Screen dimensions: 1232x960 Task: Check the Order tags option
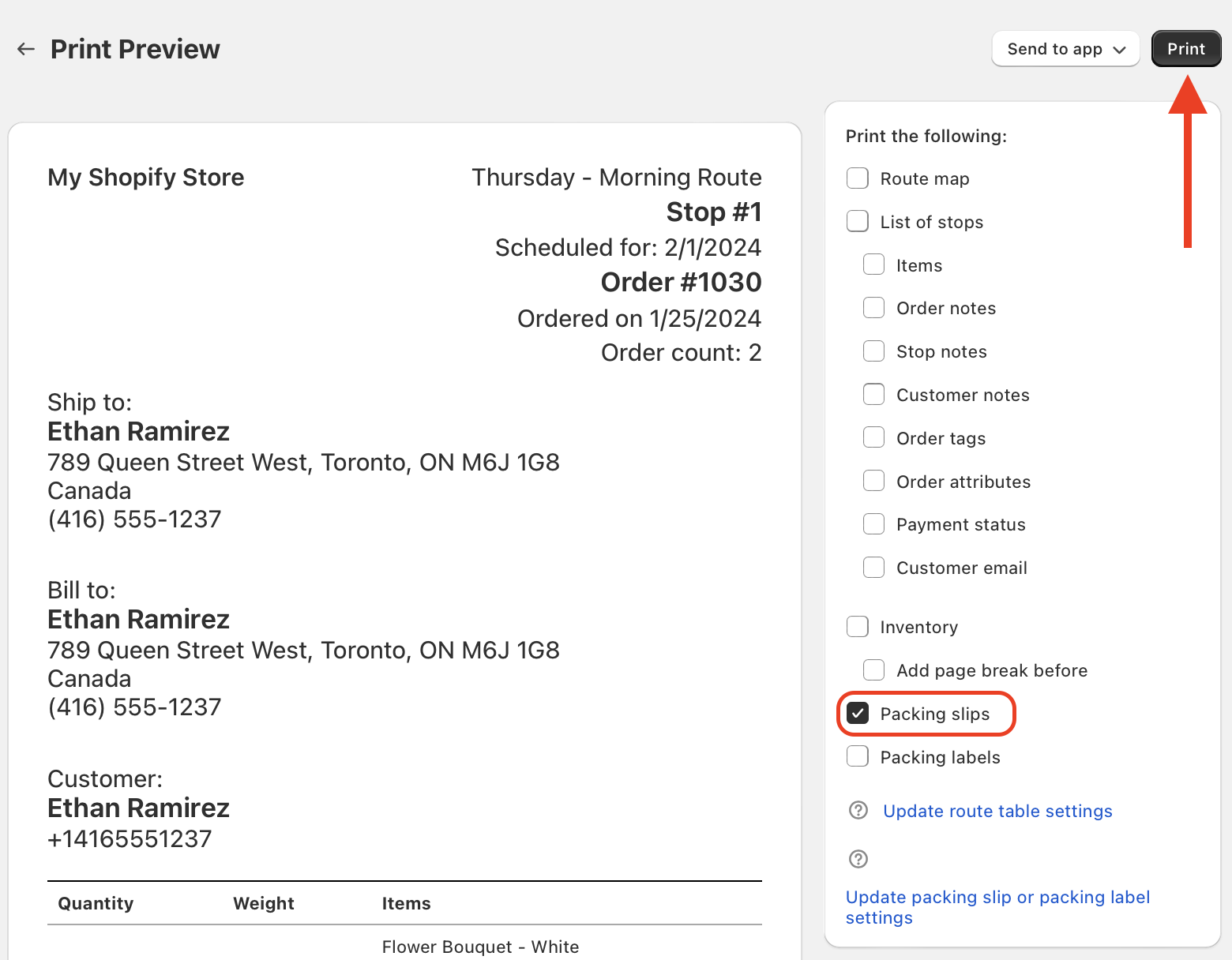[873, 437]
